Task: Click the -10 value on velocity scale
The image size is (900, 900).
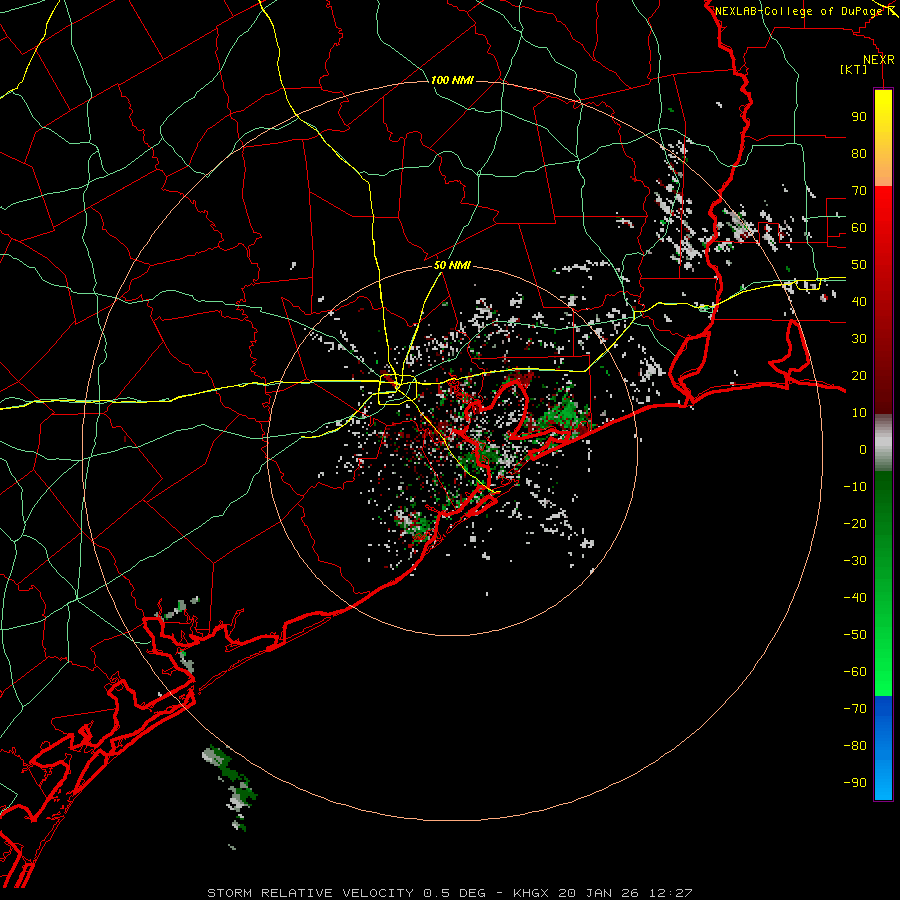Action: coord(855,487)
